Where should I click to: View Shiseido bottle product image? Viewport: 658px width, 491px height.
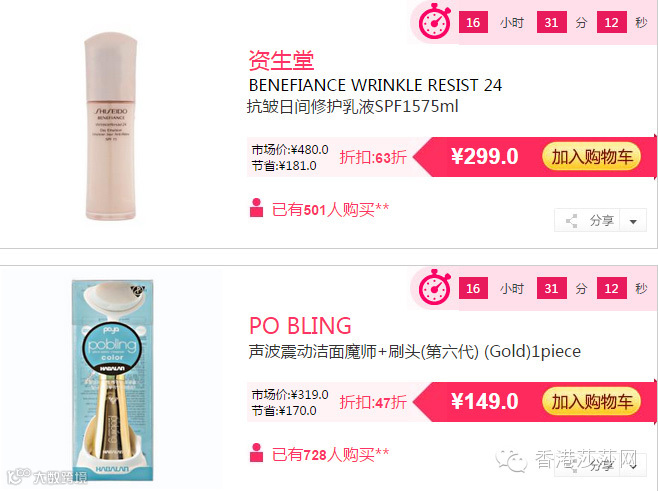(x=111, y=126)
